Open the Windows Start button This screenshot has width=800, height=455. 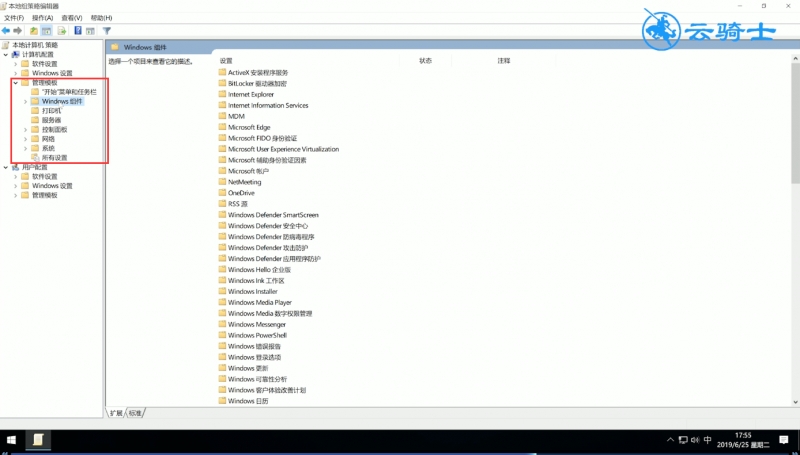(10, 440)
